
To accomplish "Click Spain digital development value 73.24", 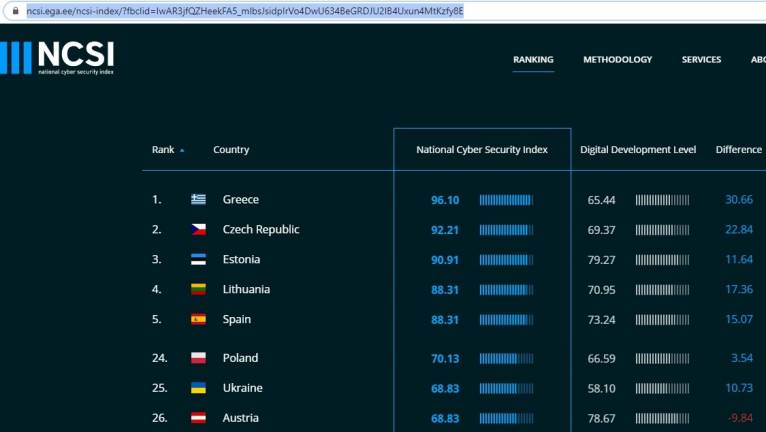I will click(x=601, y=320).
